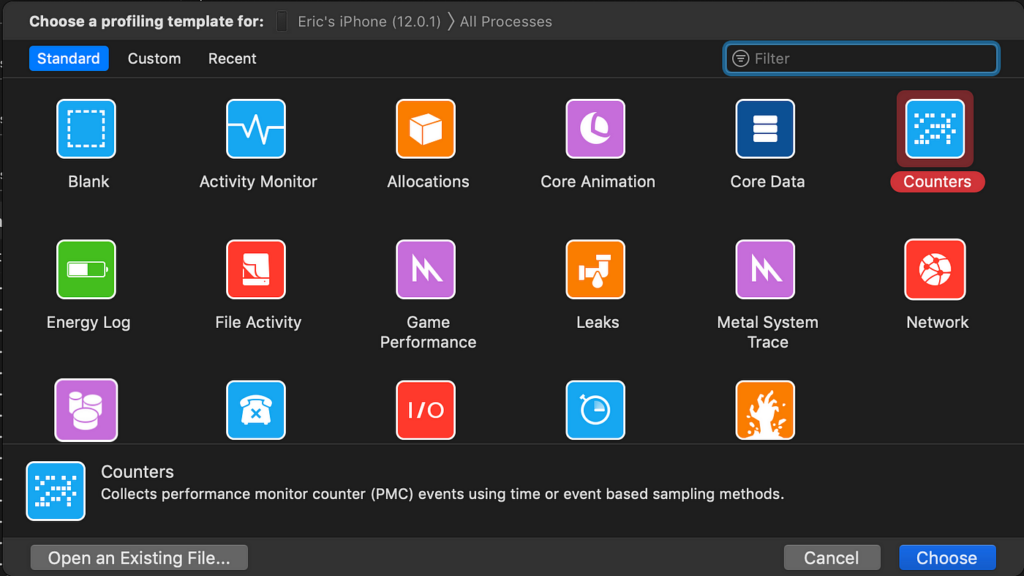The height and width of the screenshot is (576, 1024).
Task: Click the Counters heading in description pane
Action: tap(137, 472)
